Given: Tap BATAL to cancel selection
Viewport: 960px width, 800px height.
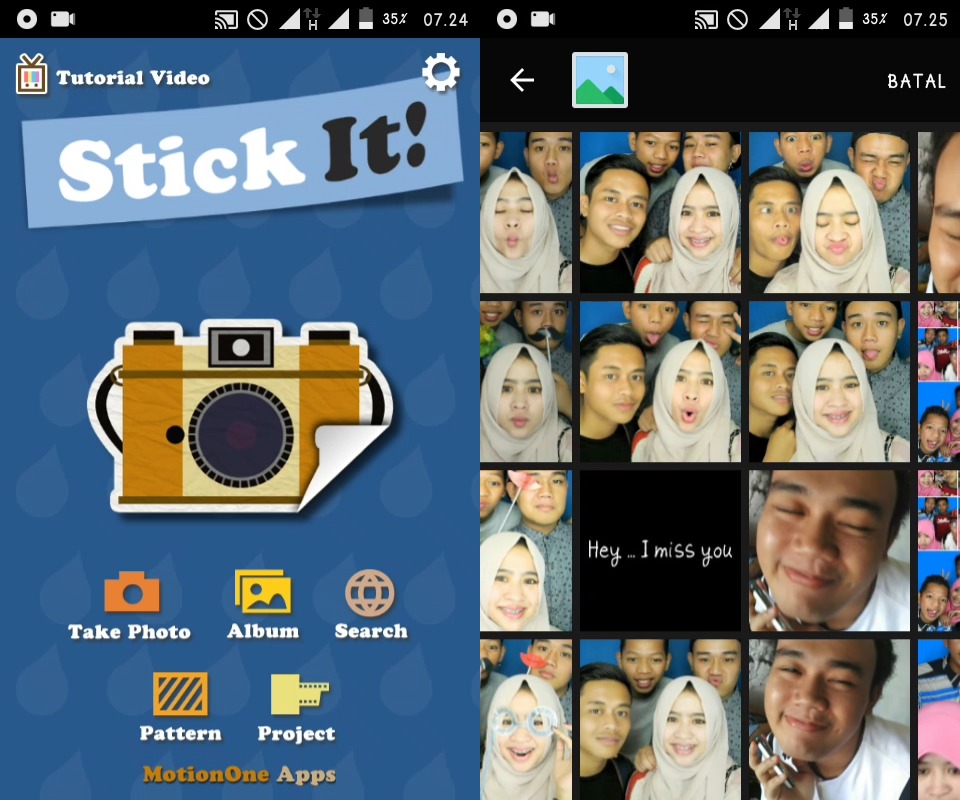Looking at the screenshot, I should pyautogui.click(x=917, y=81).
